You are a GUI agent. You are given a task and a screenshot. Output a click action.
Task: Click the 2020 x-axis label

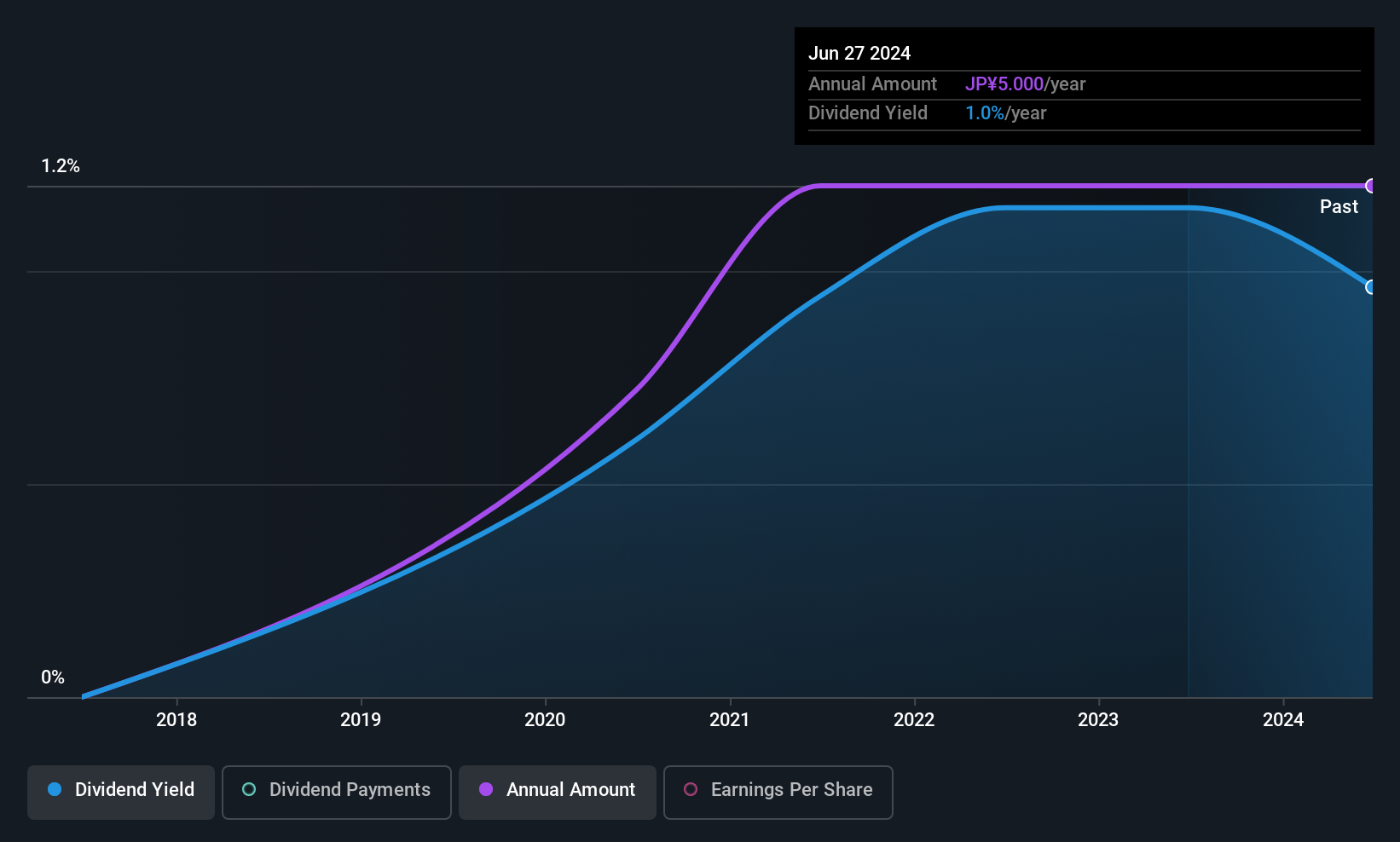[x=545, y=719]
